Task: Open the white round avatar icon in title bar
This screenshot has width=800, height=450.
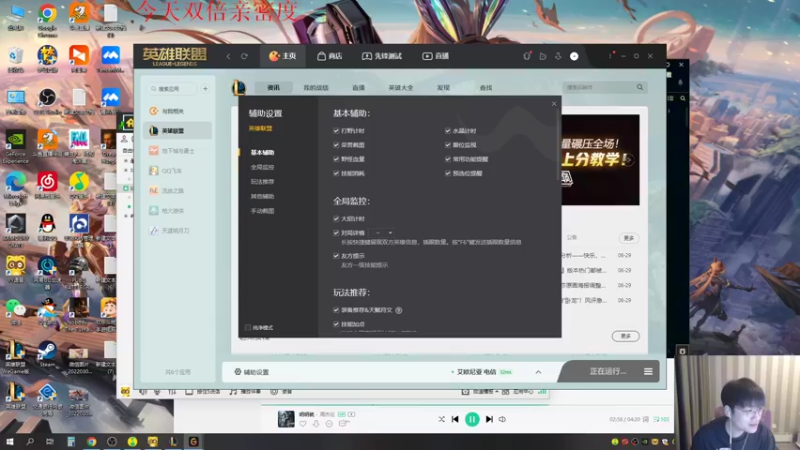Action: (574, 56)
